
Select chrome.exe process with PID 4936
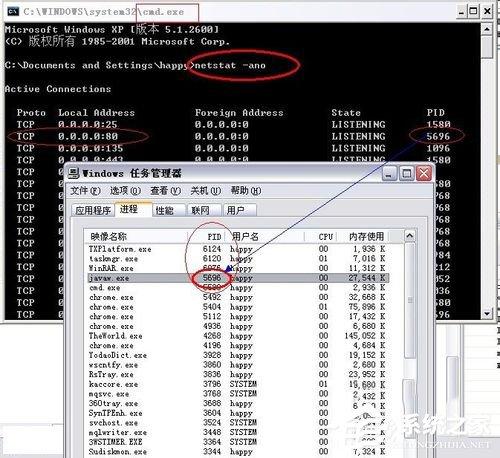pyautogui.click(x=237, y=326)
